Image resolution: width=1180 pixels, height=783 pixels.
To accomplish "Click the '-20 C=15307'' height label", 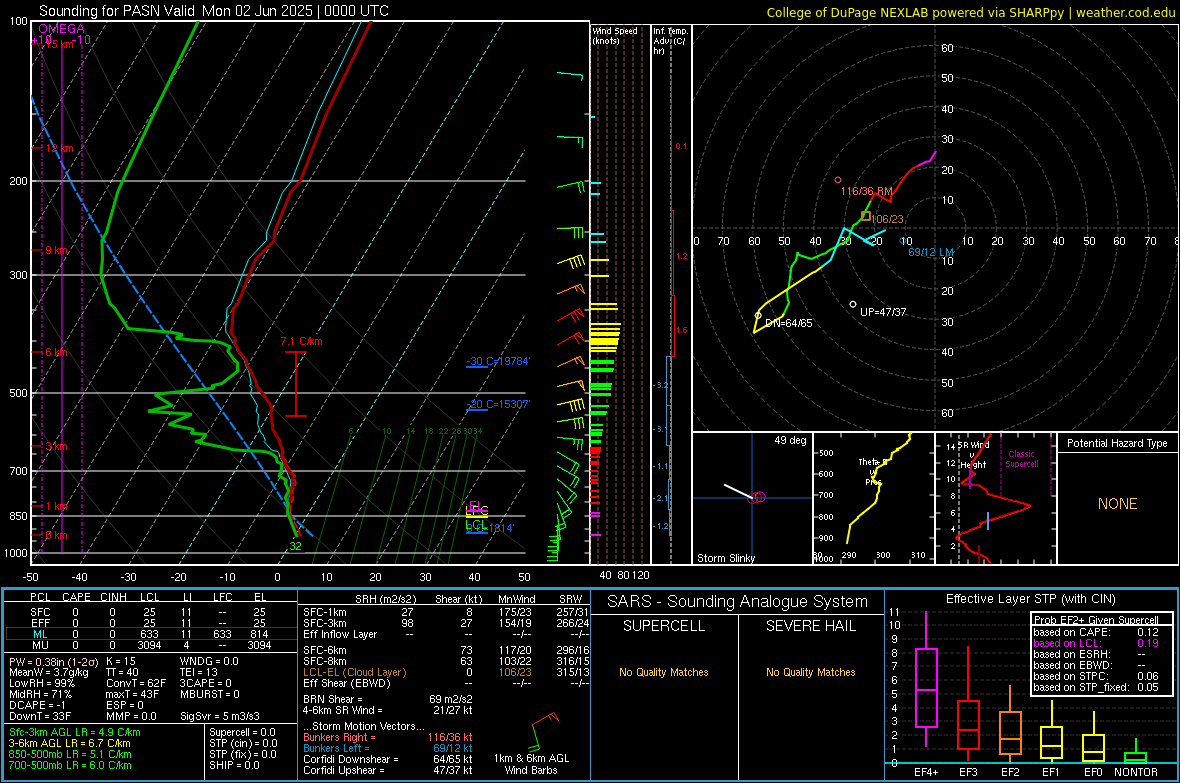I will (498, 404).
